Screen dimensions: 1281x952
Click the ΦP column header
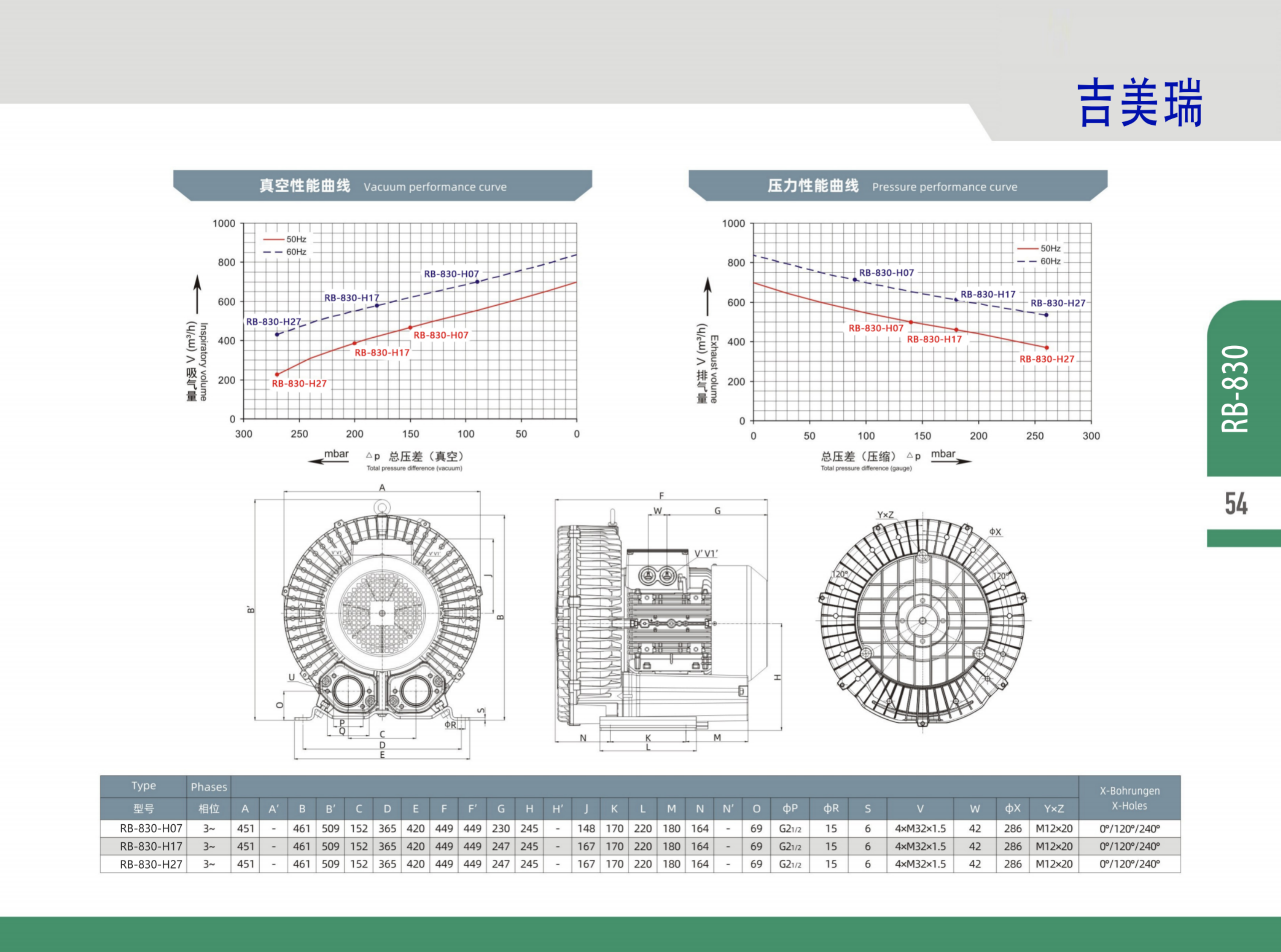tap(790, 809)
